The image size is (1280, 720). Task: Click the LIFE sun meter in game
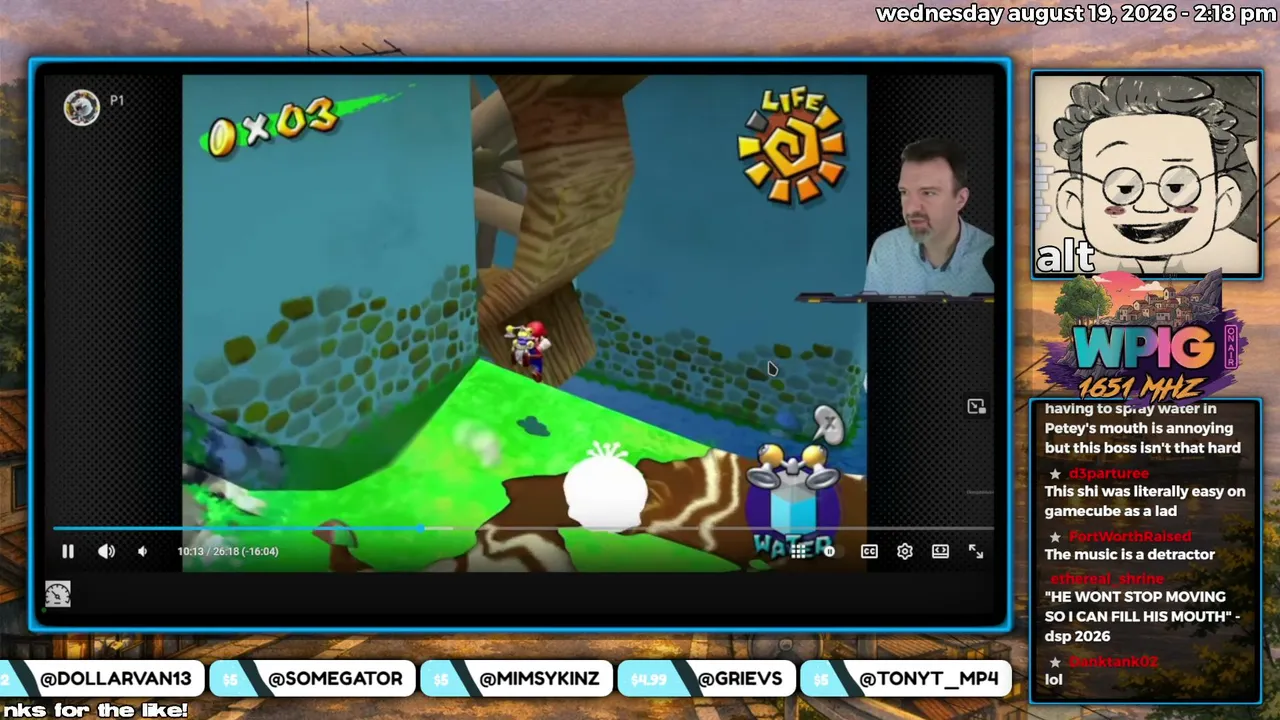pyautogui.click(x=793, y=147)
